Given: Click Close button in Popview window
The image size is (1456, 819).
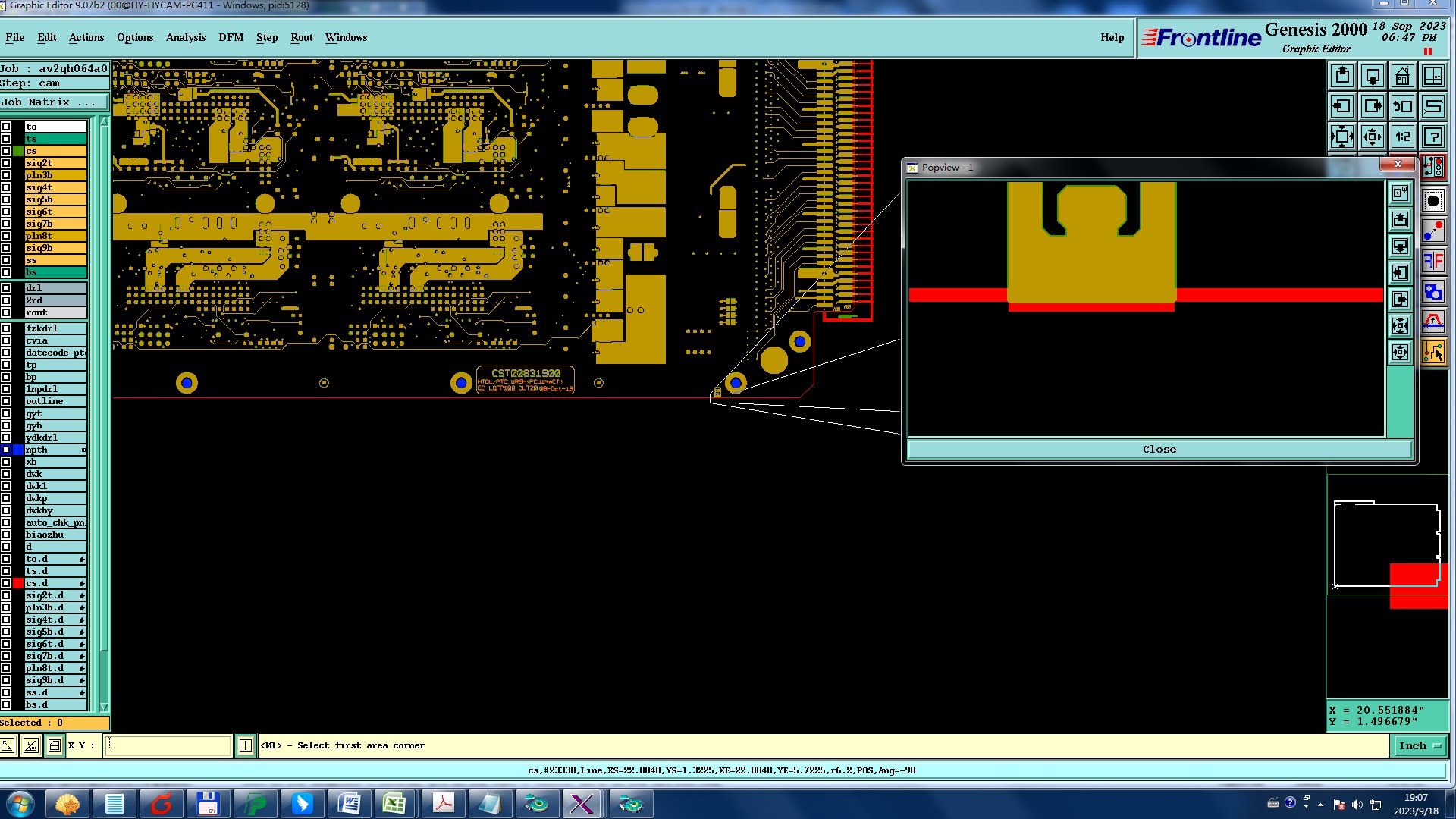Looking at the screenshot, I should 1159,450.
